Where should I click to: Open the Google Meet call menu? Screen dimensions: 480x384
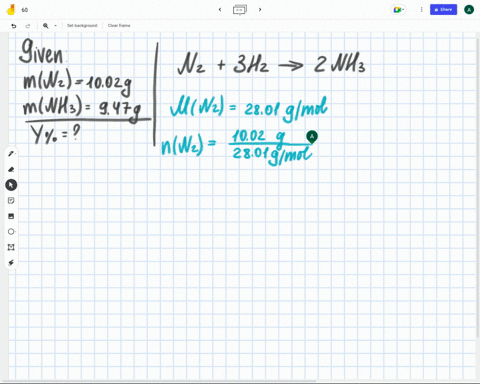(398, 10)
